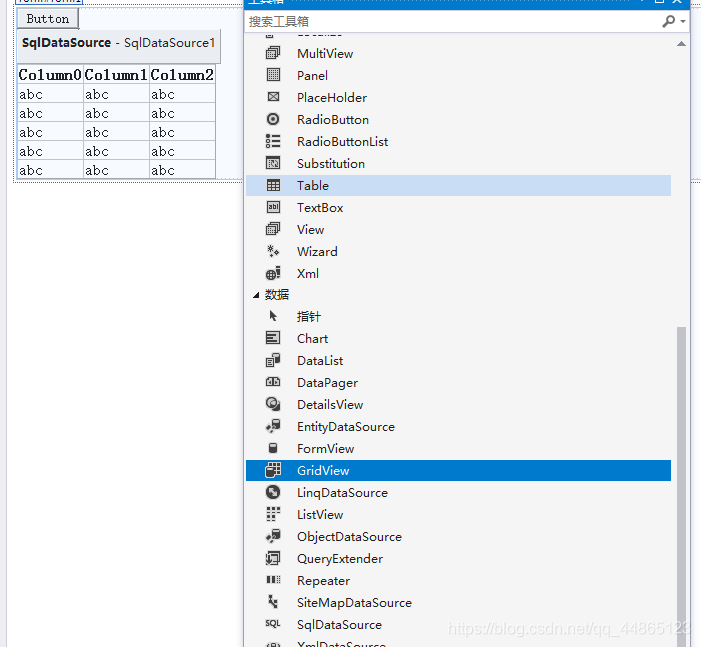Click the View control icon
The width and height of the screenshot is (701, 647).
[x=273, y=229]
